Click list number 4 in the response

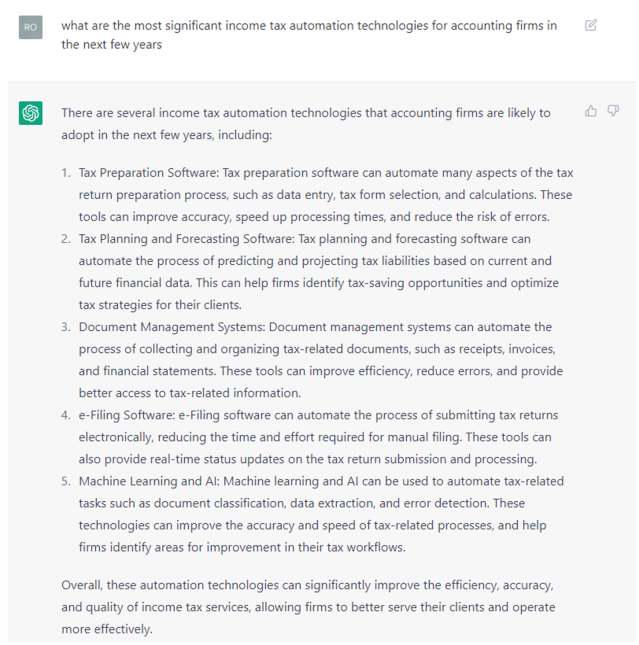pos(65,415)
